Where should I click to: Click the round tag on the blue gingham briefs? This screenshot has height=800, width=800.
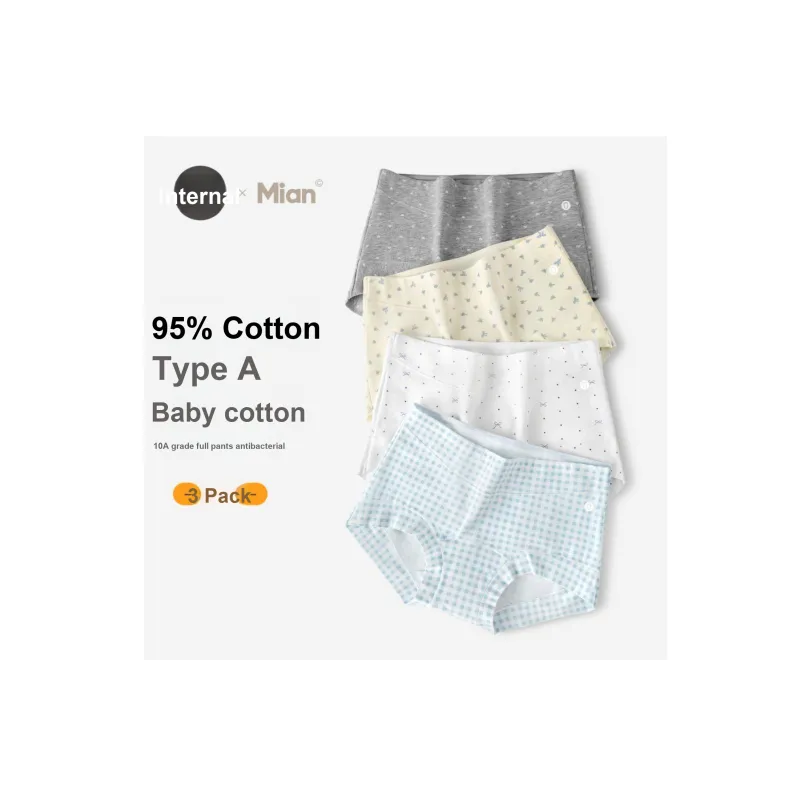click(589, 507)
